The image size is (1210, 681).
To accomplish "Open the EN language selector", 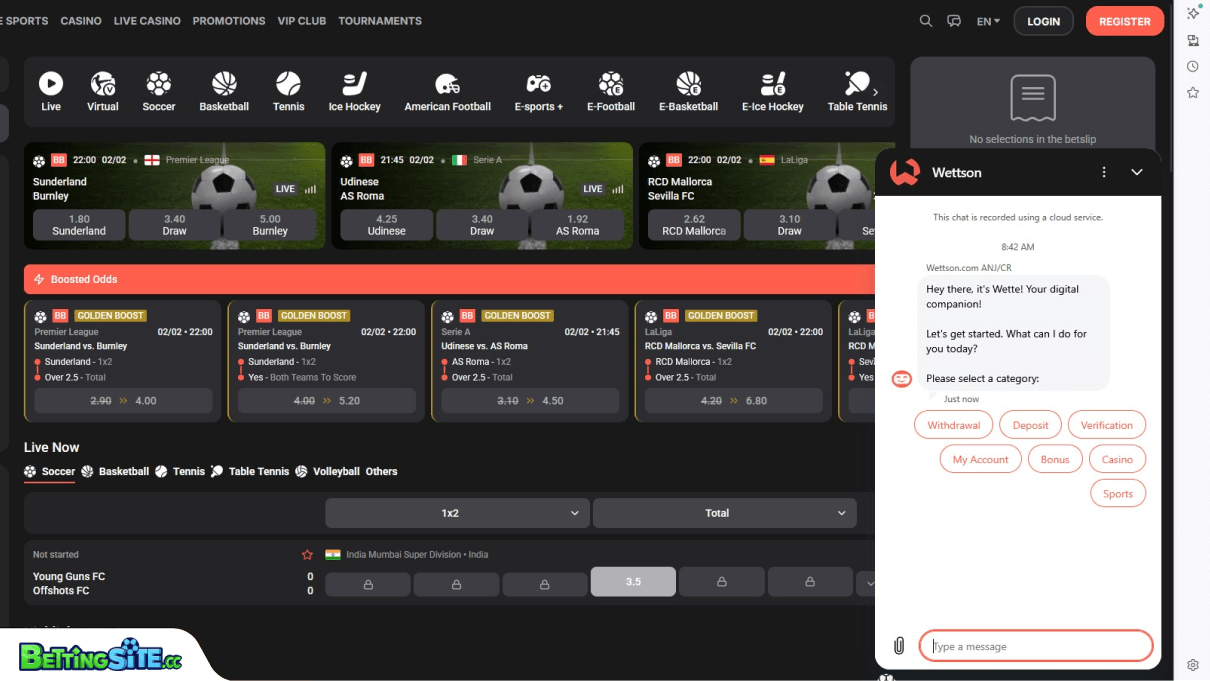I will click(x=988, y=21).
